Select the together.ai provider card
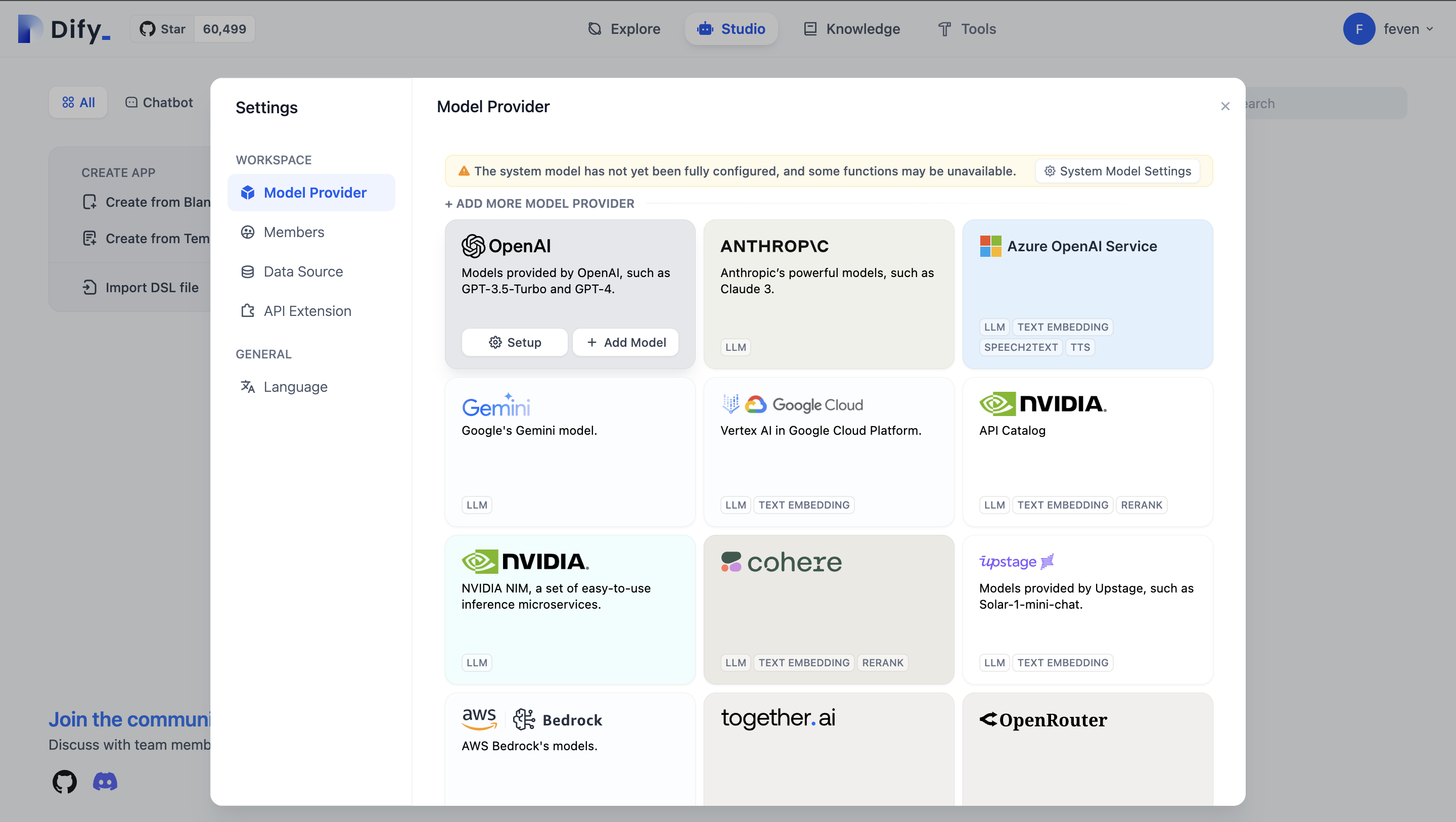 (829, 749)
